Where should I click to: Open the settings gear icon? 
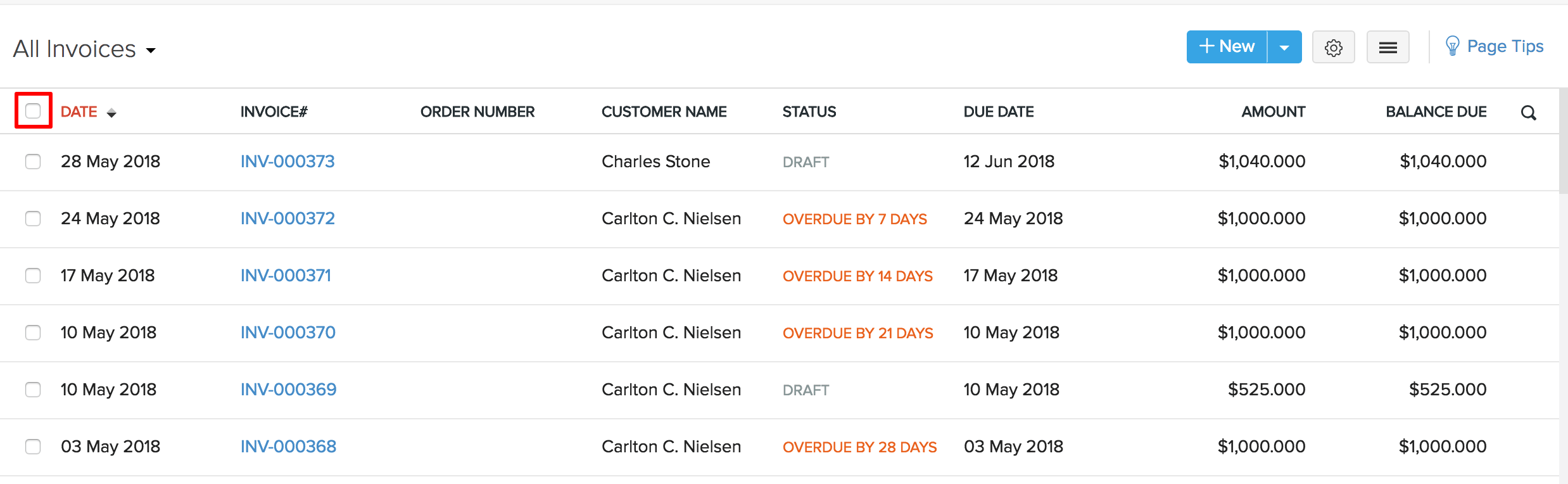(1333, 47)
